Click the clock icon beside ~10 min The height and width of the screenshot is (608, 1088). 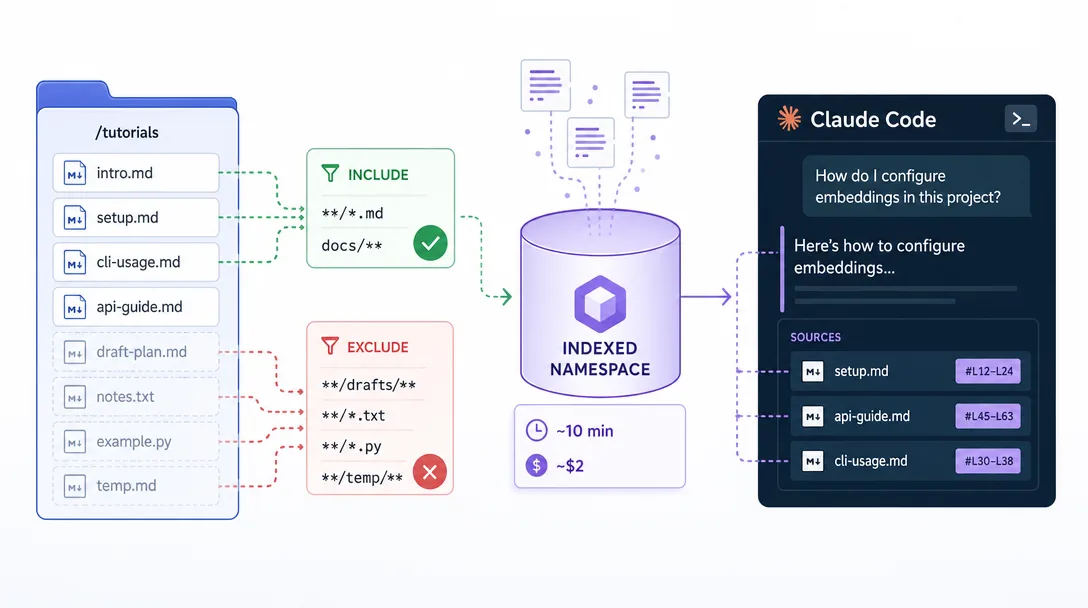[x=536, y=430]
